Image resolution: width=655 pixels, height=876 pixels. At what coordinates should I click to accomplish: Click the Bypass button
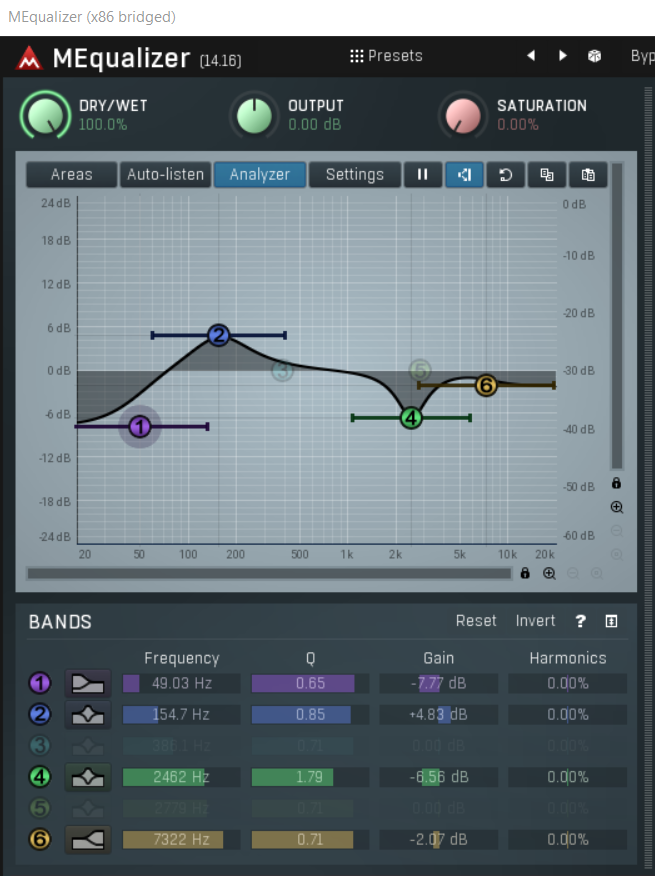coord(643,56)
